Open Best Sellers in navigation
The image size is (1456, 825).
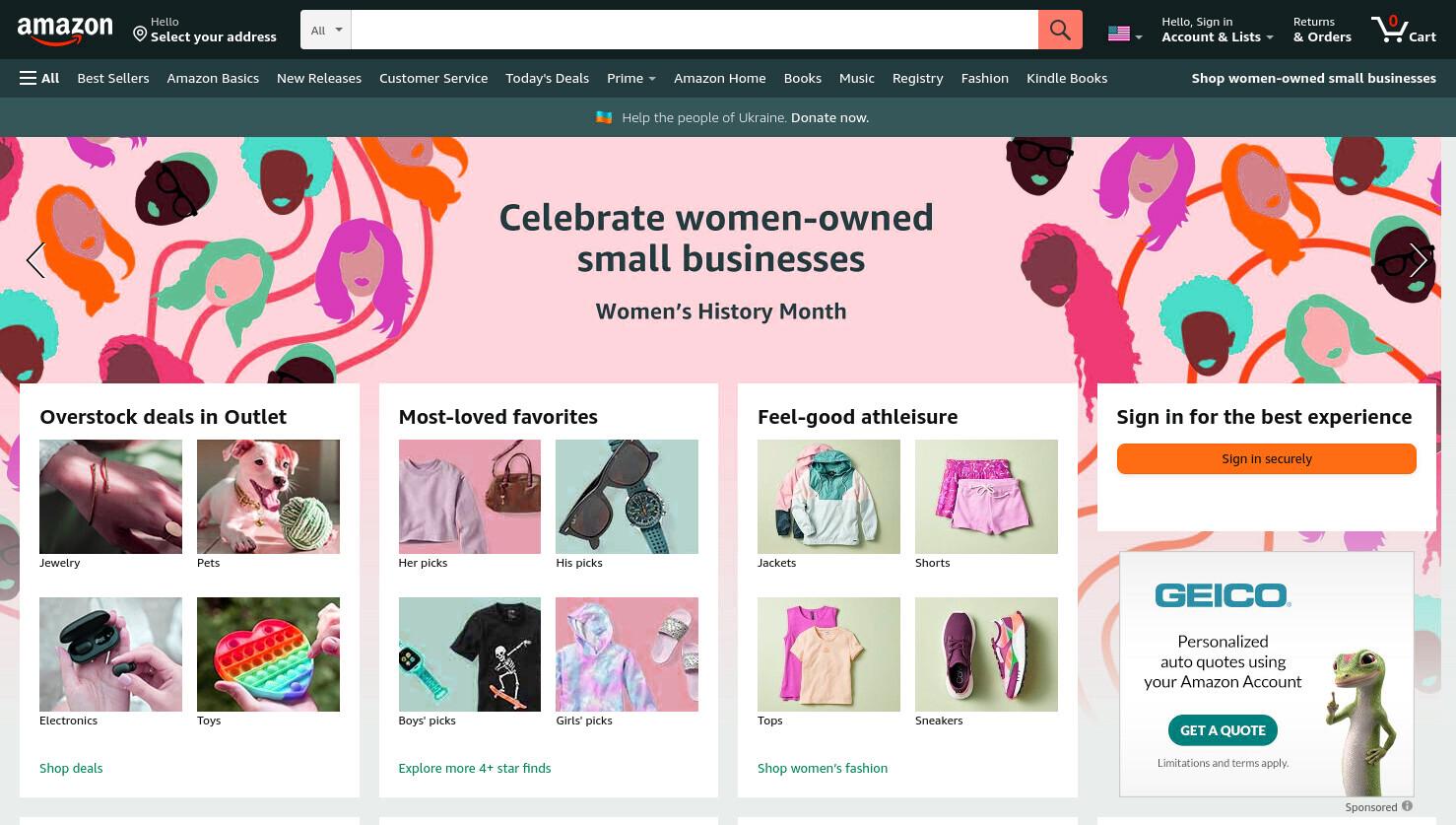113,78
